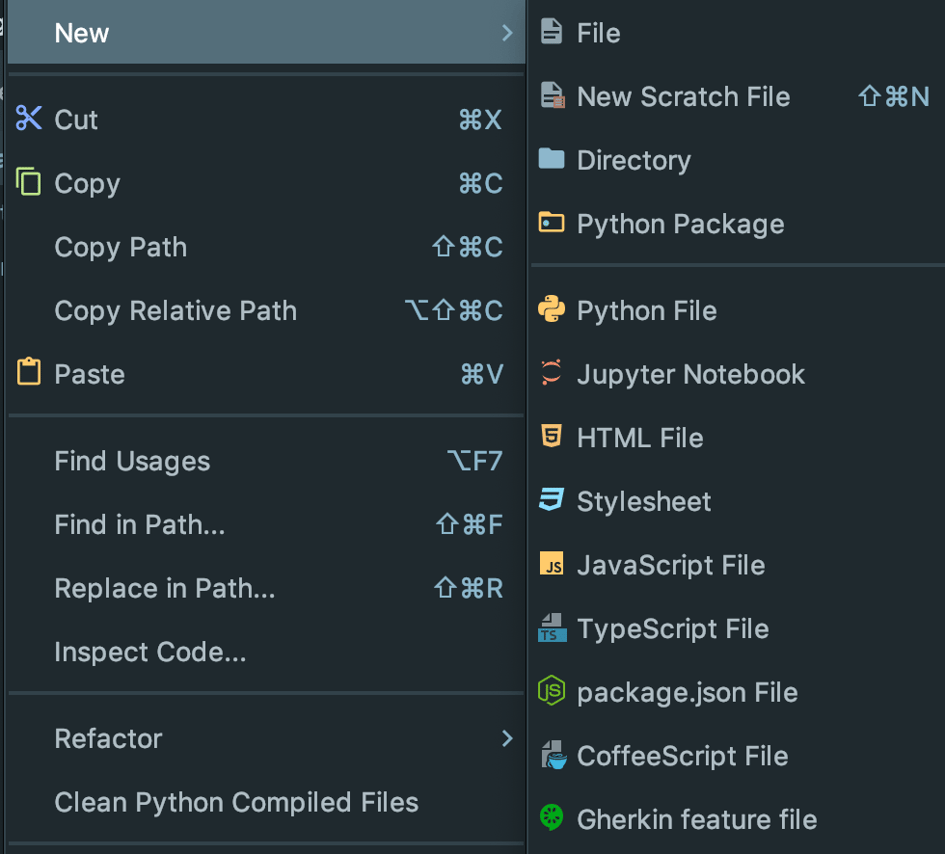Select Clean Python Compiled Files
The image size is (945, 854).
point(236,802)
